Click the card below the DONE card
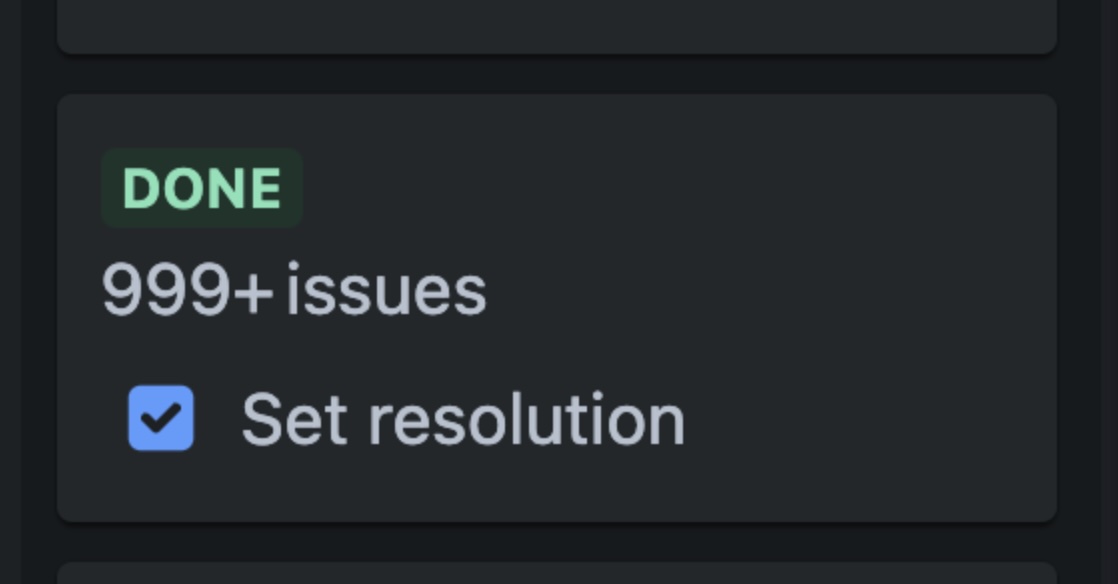1118x584 pixels. (559, 575)
